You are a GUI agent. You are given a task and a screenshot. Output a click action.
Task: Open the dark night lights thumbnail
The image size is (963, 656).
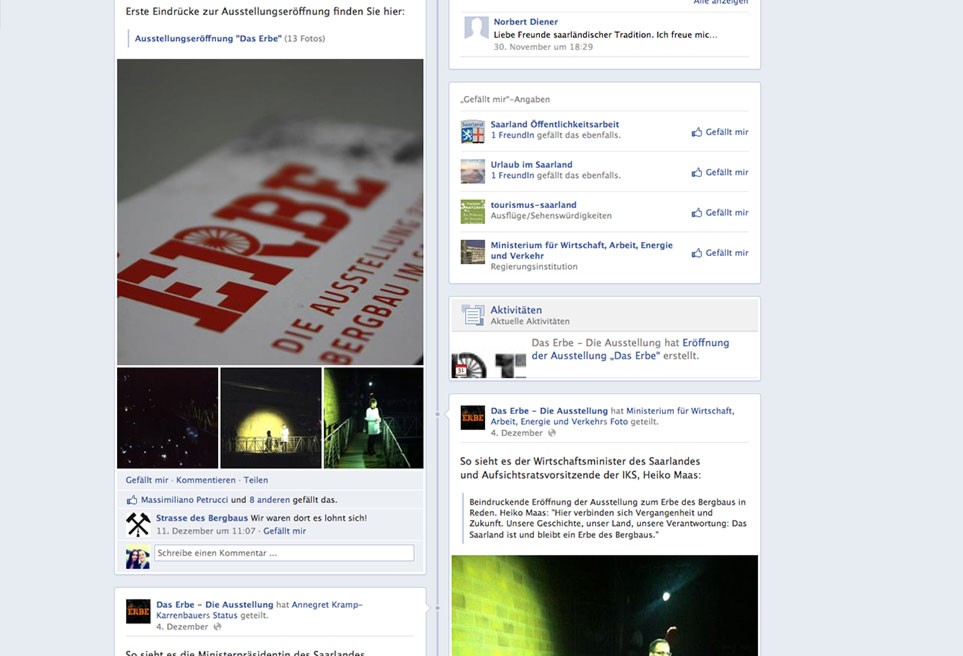point(168,418)
